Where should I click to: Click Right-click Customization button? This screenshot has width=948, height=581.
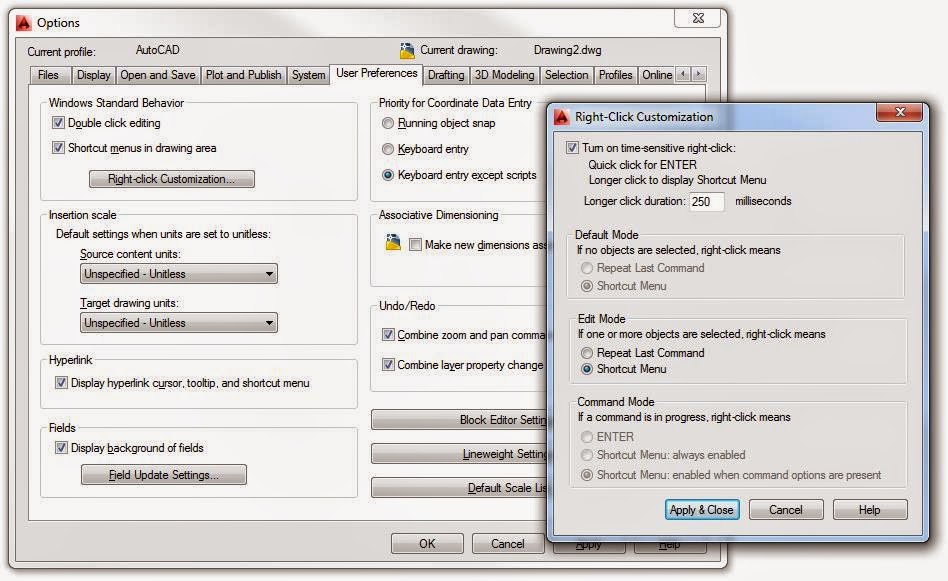(172, 179)
